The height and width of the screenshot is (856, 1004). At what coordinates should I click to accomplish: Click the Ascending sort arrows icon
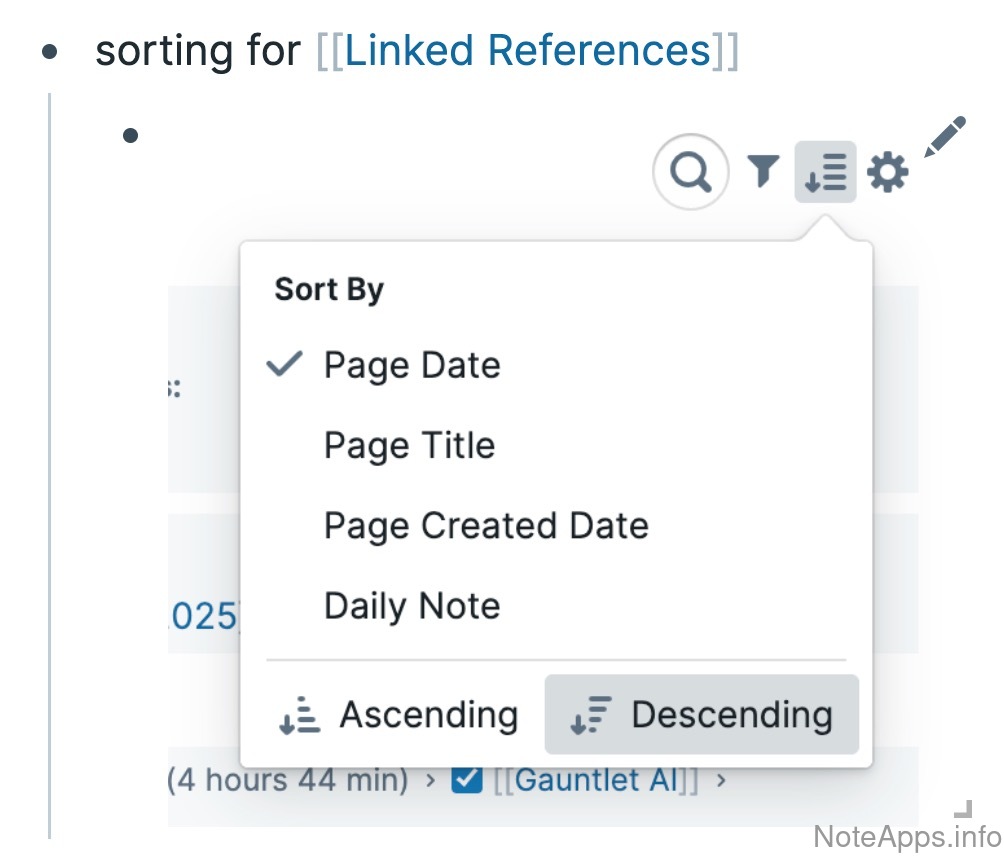(x=299, y=716)
